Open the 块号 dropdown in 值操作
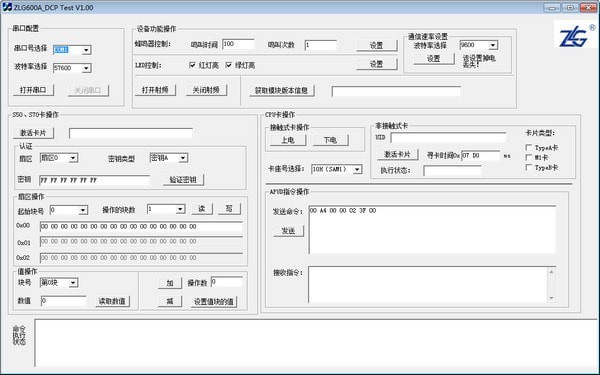 point(73,283)
